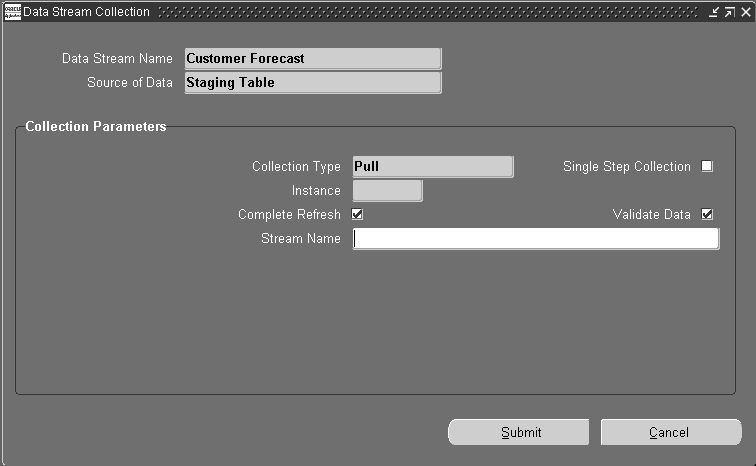Click the Oracle window icon in title bar
The height and width of the screenshot is (466, 756).
pyautogui.click(x=13, y=12)
